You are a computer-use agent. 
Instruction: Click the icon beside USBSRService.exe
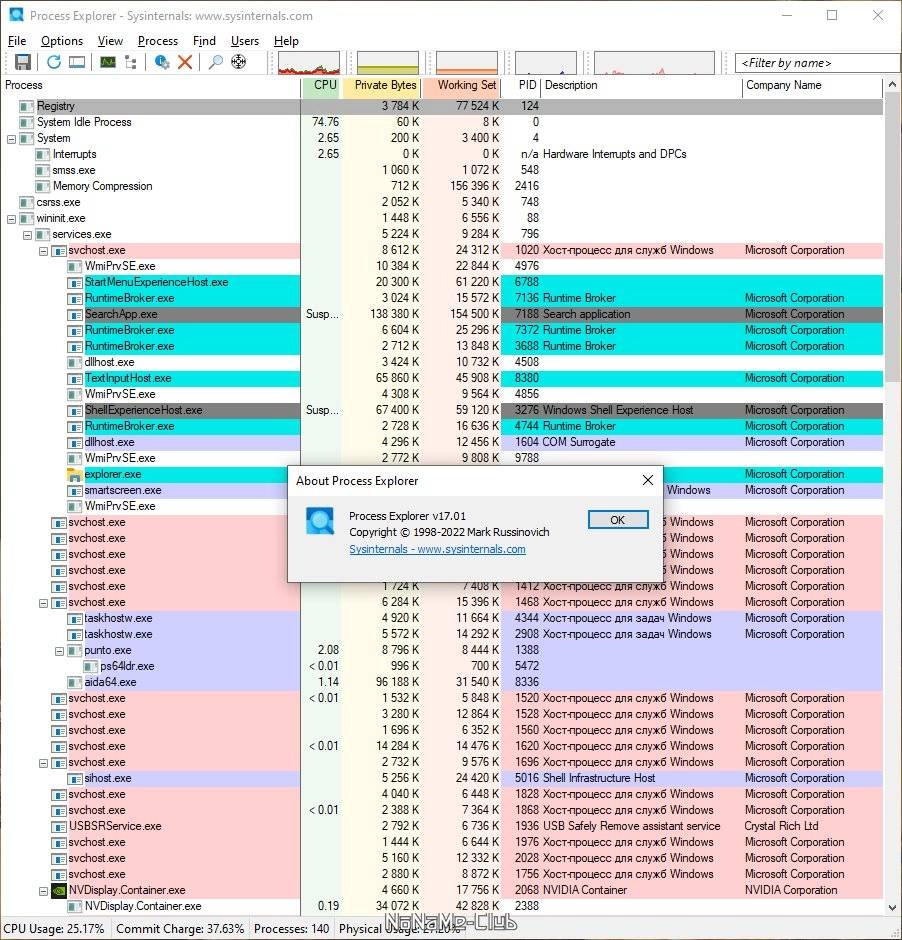pyautogui.click(x=59, y=827)
